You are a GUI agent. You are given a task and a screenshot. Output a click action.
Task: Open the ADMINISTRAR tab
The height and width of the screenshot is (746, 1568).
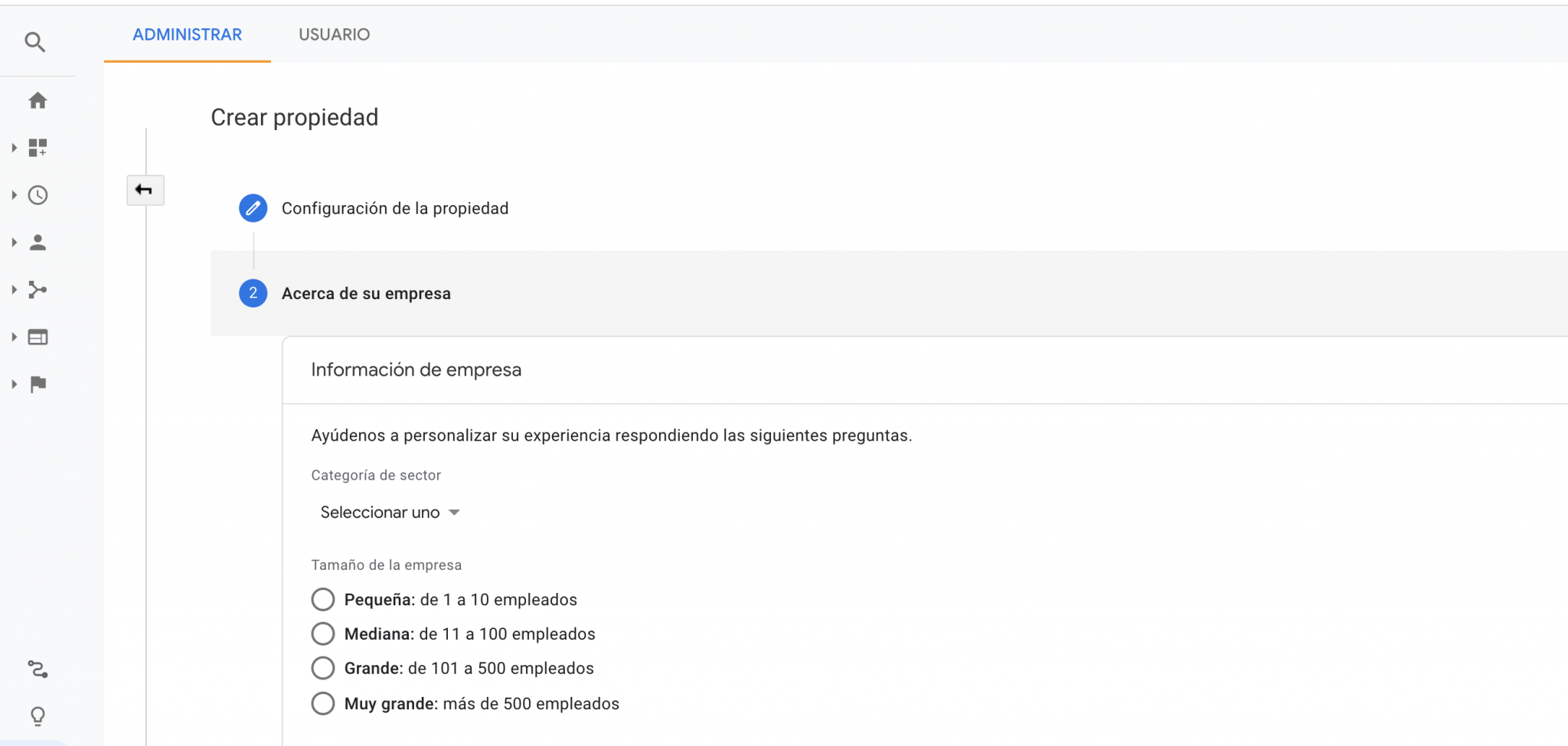186,34
